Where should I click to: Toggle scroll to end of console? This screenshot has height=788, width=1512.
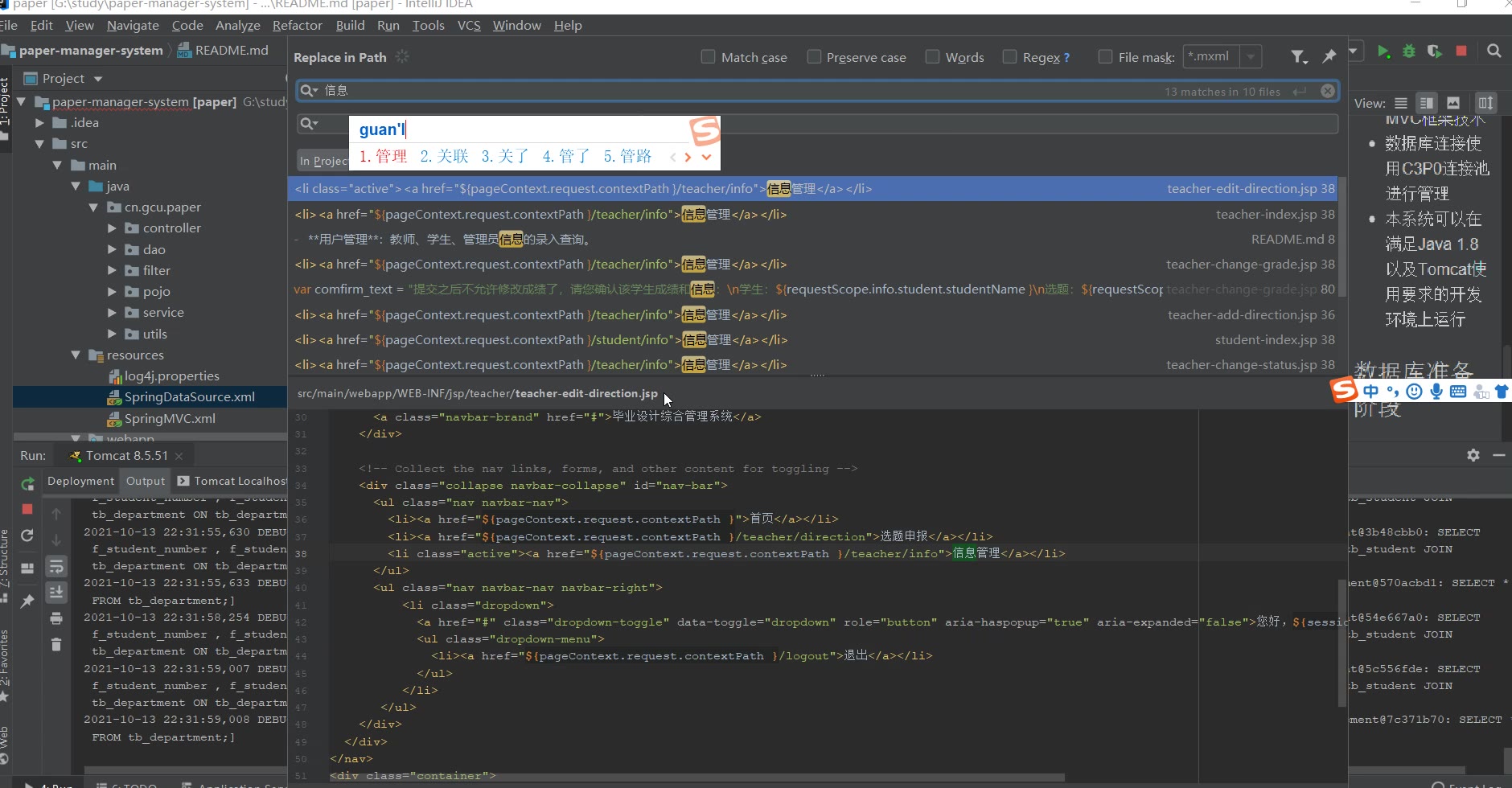point(56,593)
